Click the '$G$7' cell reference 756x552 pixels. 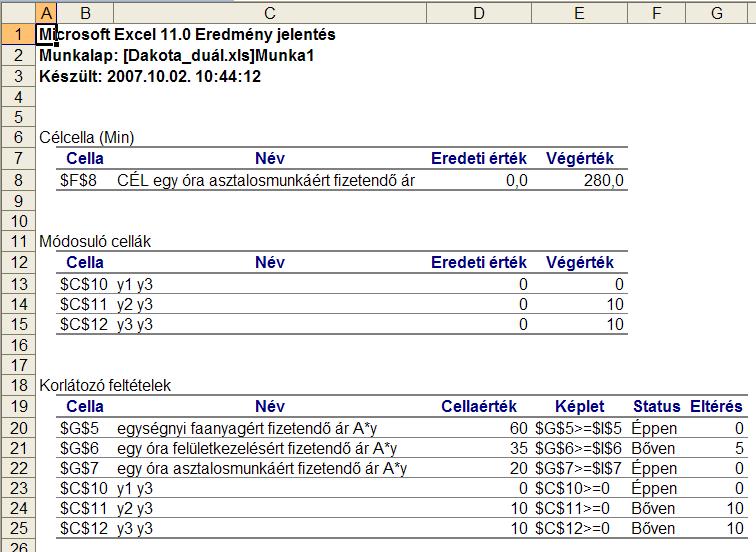click(x=79, y=469)
